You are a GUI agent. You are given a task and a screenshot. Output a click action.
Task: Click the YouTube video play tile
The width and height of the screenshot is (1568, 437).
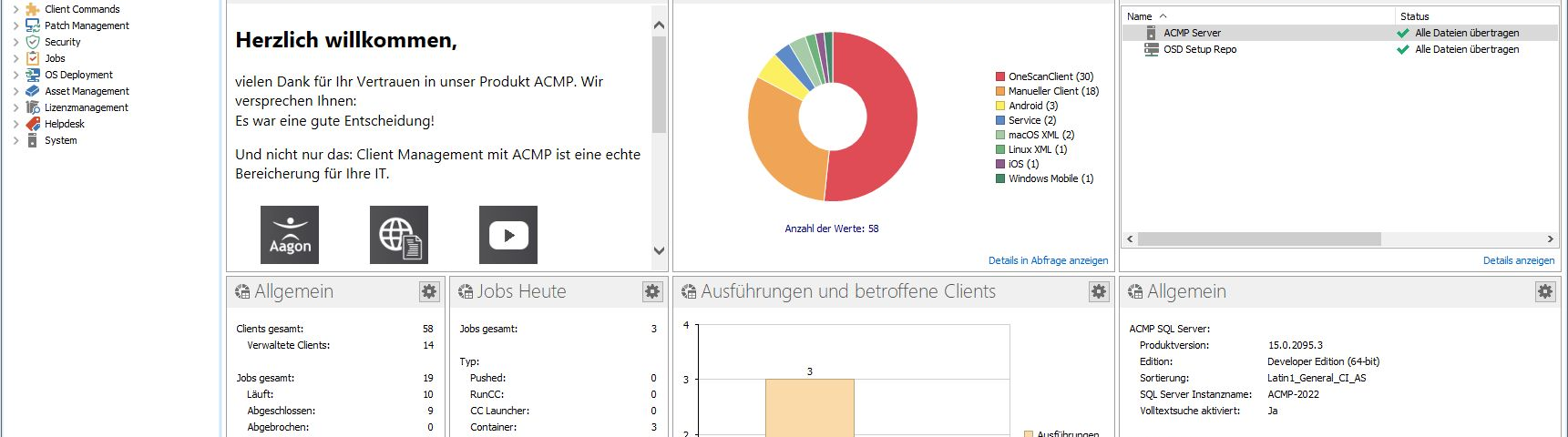[508, 235]
